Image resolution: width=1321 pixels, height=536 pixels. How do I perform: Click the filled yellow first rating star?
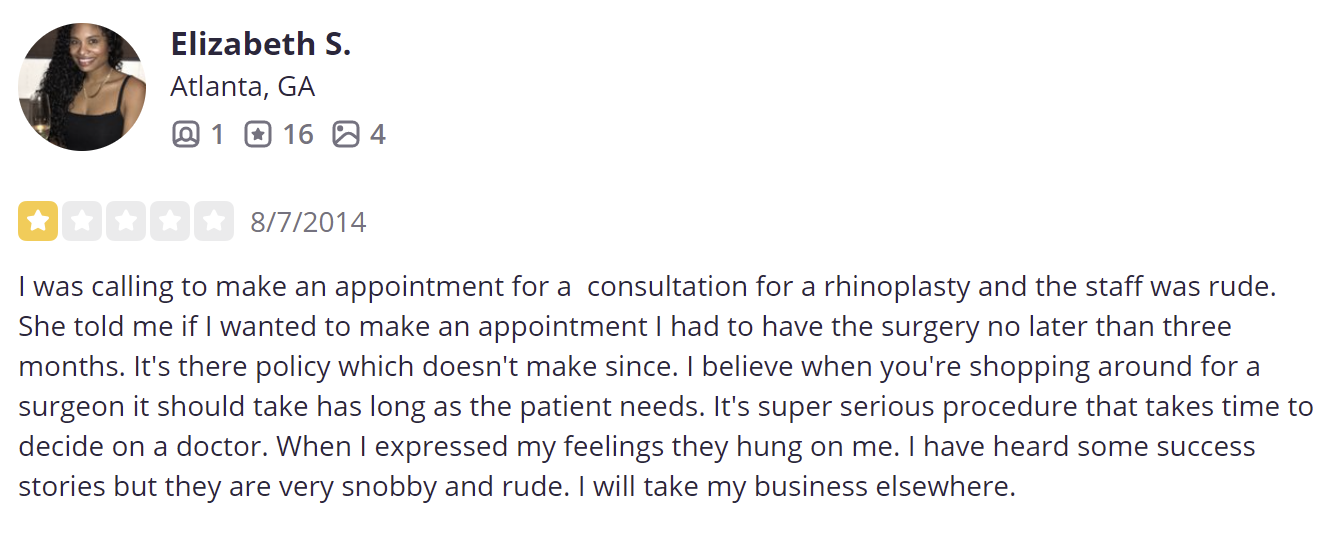coord(38,221)
